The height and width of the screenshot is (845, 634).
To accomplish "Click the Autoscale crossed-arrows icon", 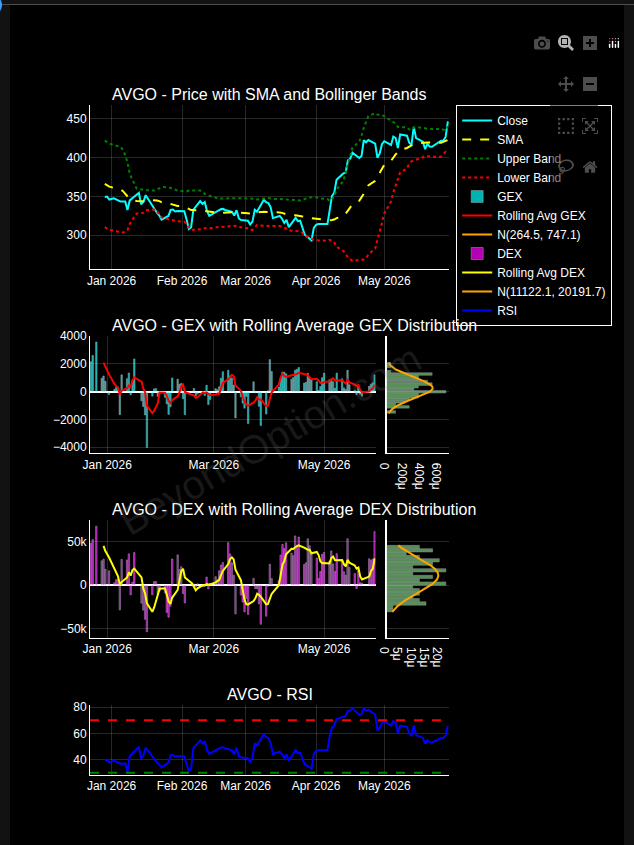I will (x=590, y=126).
